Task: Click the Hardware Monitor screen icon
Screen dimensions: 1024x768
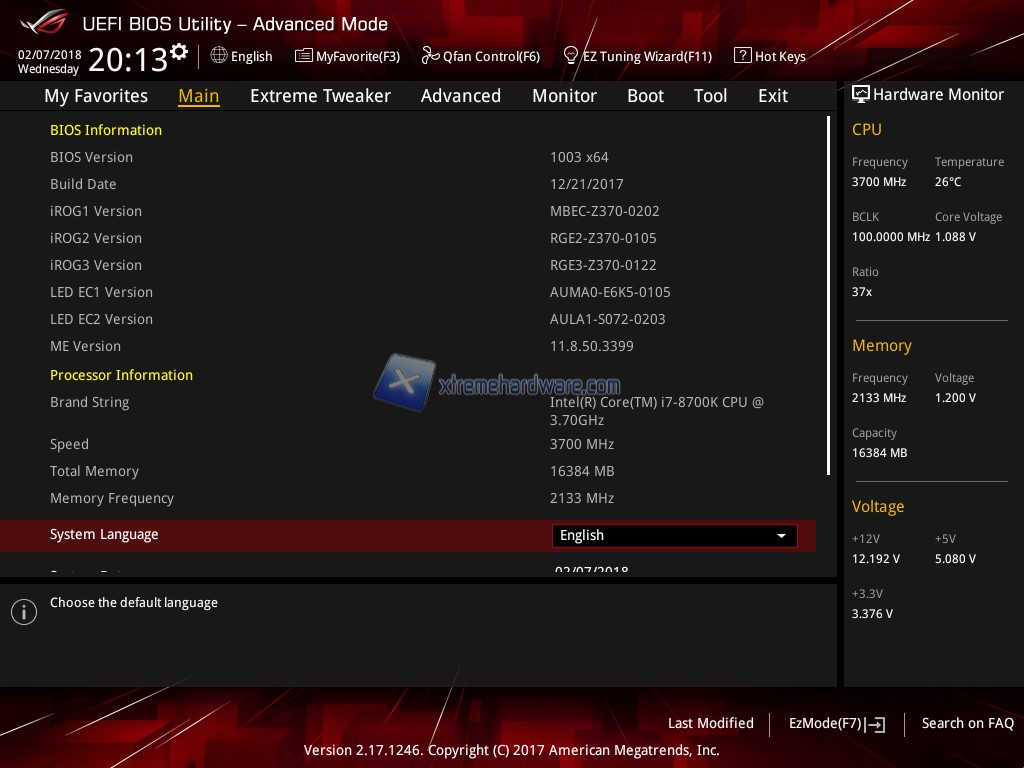Action: [x=860, y=95]
